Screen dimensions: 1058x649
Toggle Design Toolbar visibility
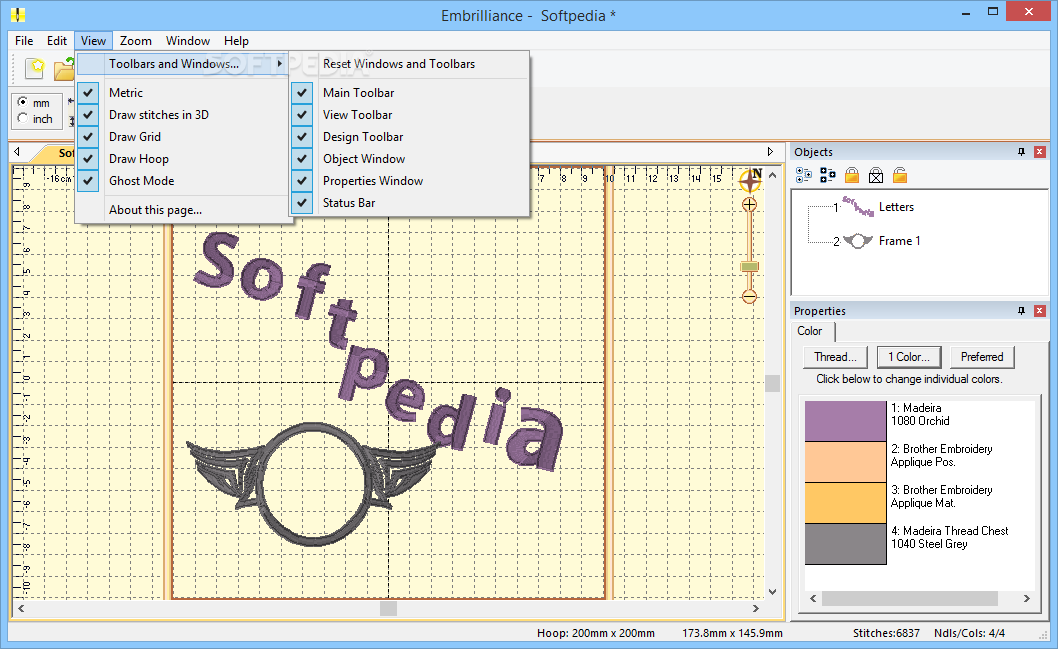(410, 137)
